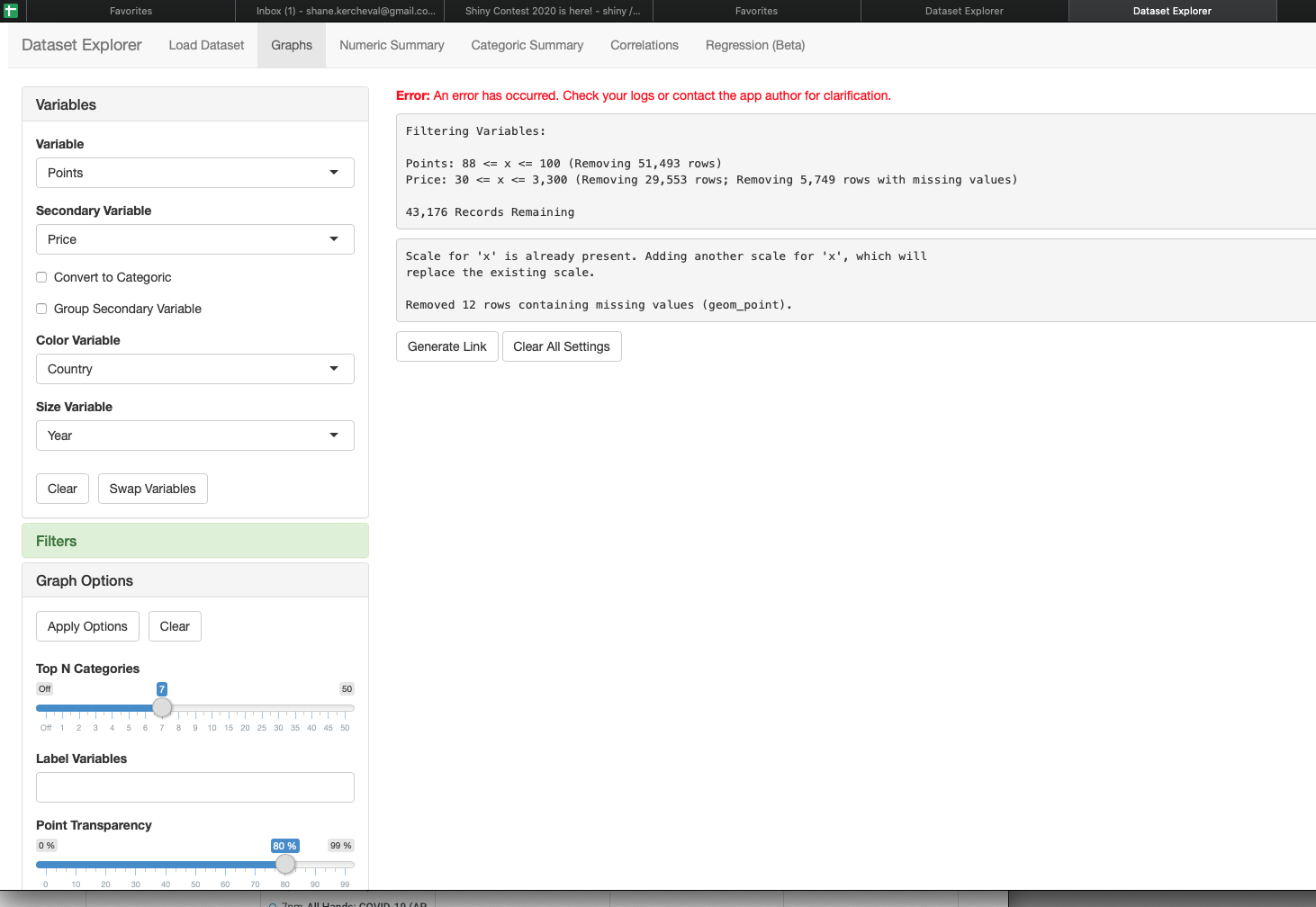Screen dimensions: 1316x907
Task: Open the Size Variable dropdown showing Year
Action: tap(194, 436)
